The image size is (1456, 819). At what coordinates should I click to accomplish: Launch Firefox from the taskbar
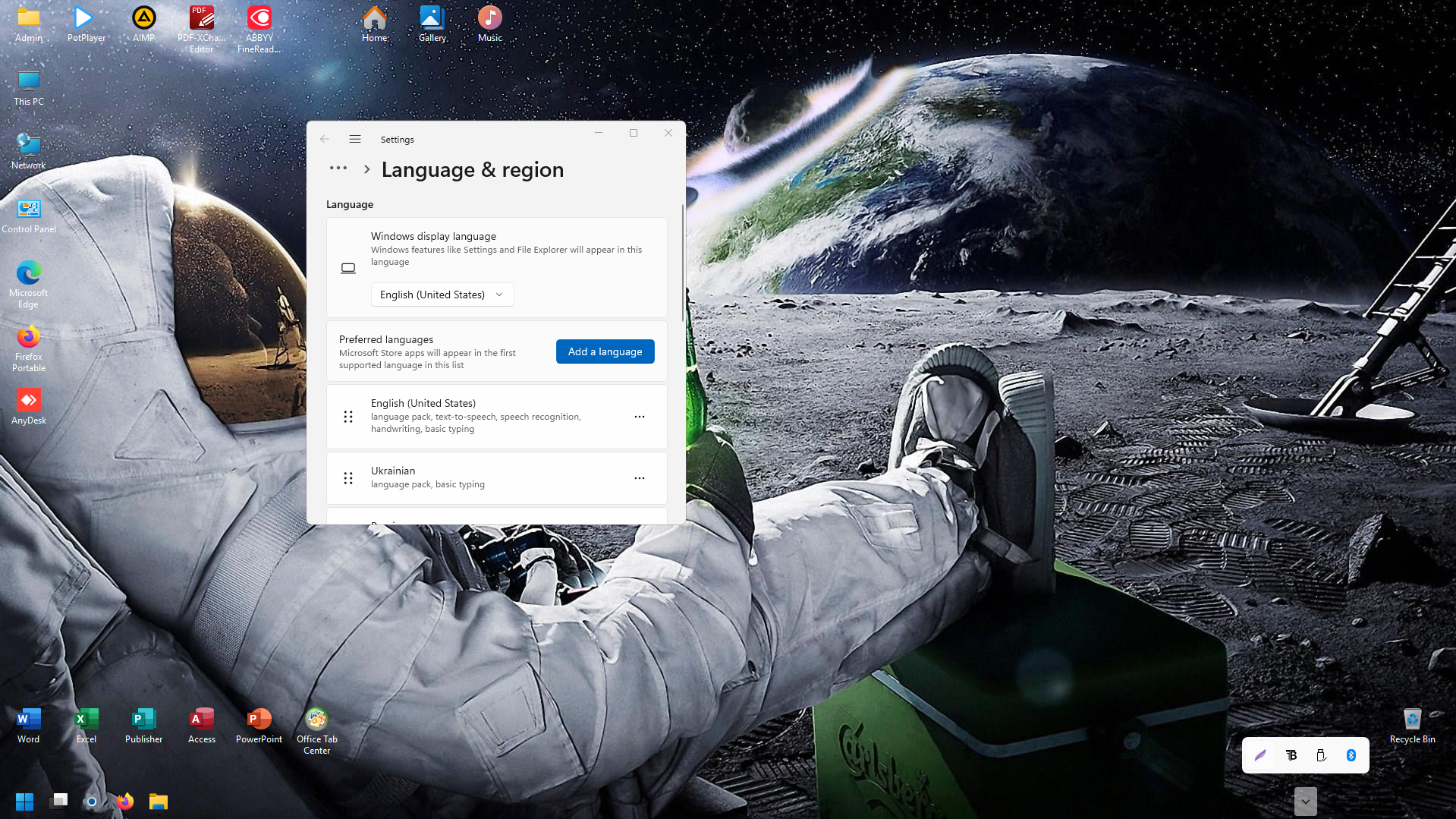[x=124, y=802]
